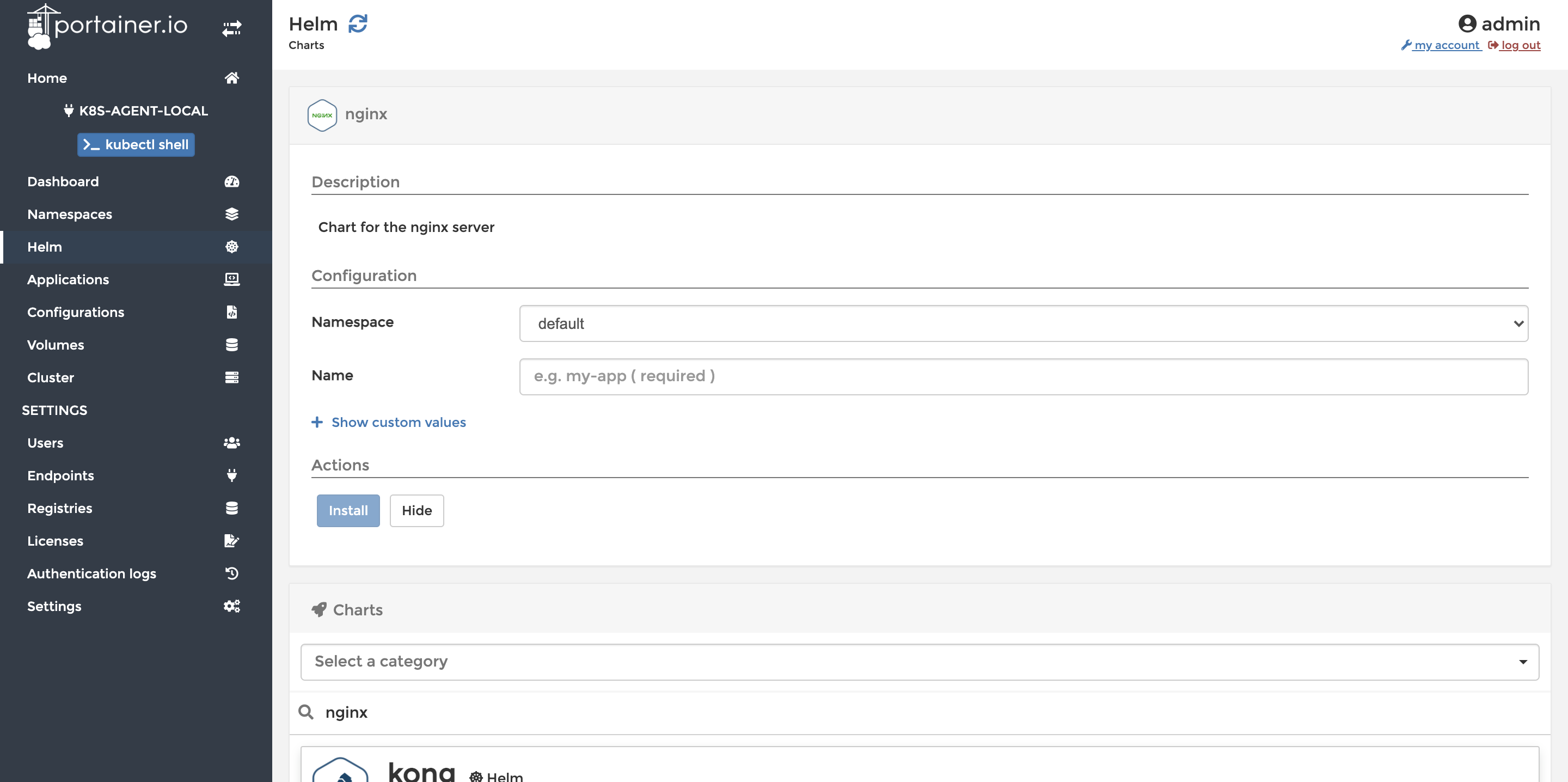1568x782 pixels.
Task: Click the Home house icon
Action: [x=232, y=77]
